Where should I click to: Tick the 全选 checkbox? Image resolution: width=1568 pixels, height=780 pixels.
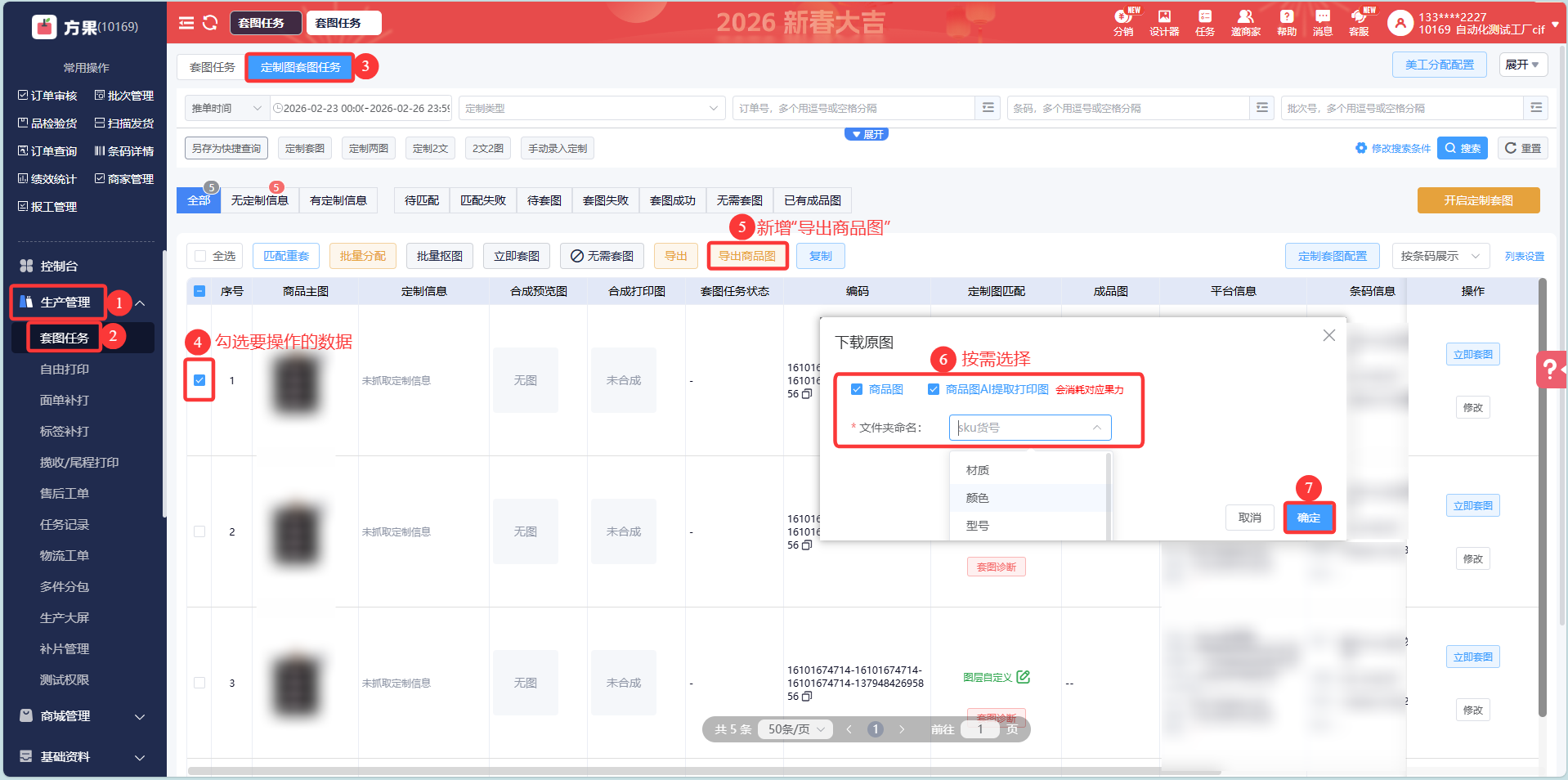pyautogui.click(x=200, y=256)
